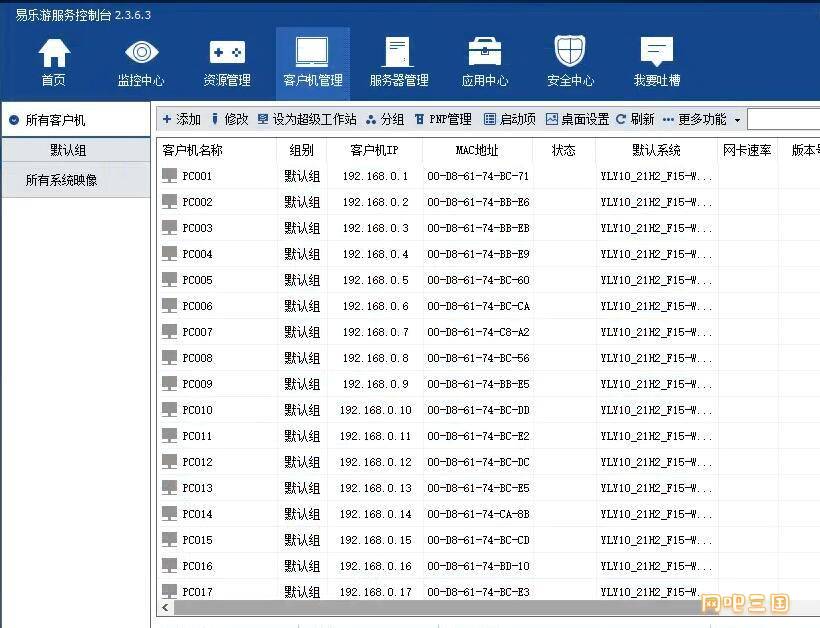820x628 pixels.
Task: Click 设为超级工作站 toolbar button
Action: click(307, 119)
